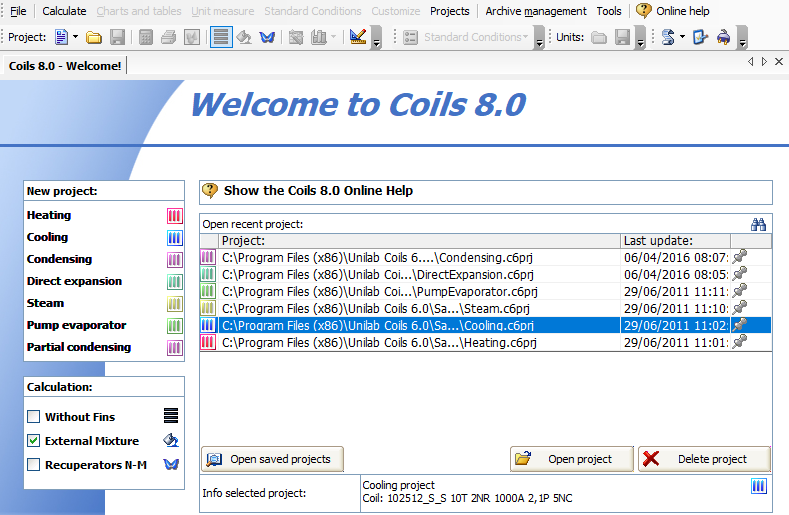Image resolution: width=789 pixels, height=515 pixels.
Task: Click the Without Fins lines icon in Calculation panel
Action: [171, 416]
